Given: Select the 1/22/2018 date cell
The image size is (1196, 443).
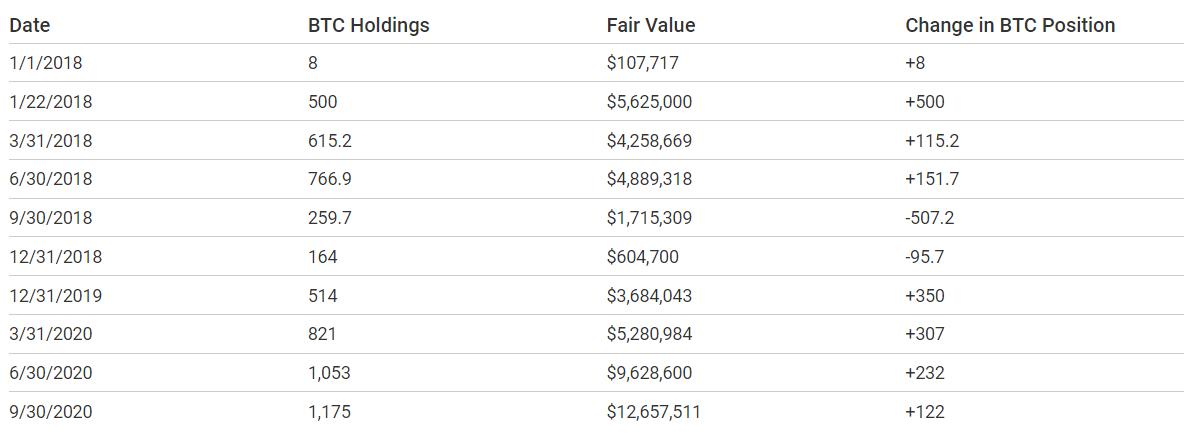Looking at the screenshot, I should coord(50,102).
